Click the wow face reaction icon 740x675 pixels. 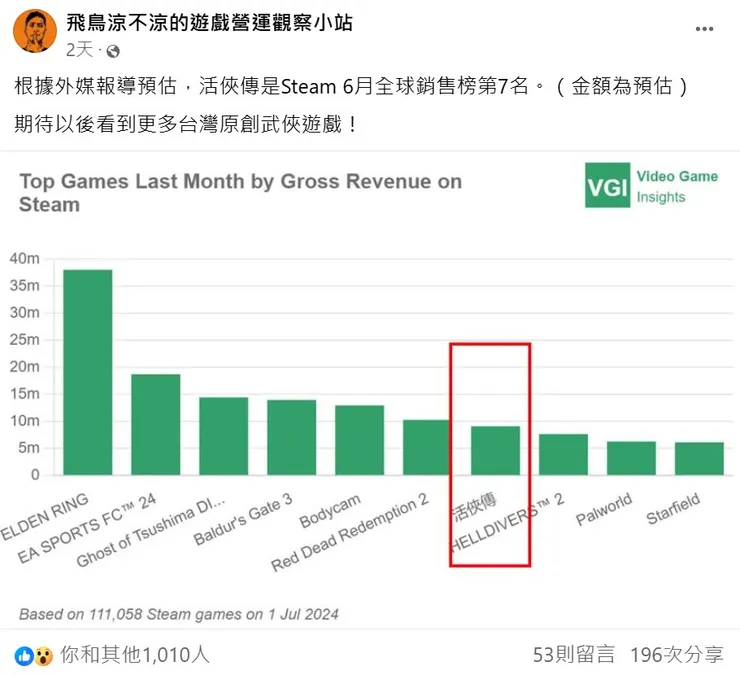(43, 656)
